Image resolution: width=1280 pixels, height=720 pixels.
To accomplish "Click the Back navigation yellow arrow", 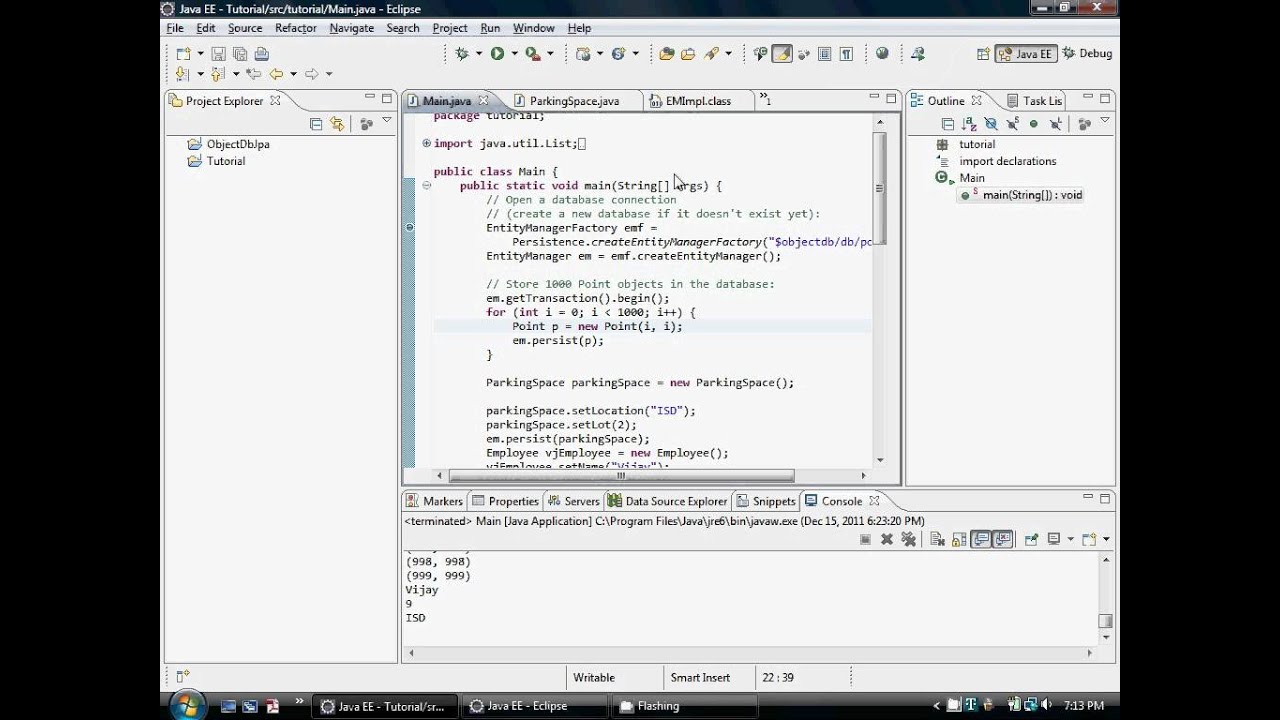I will [276, 74].
